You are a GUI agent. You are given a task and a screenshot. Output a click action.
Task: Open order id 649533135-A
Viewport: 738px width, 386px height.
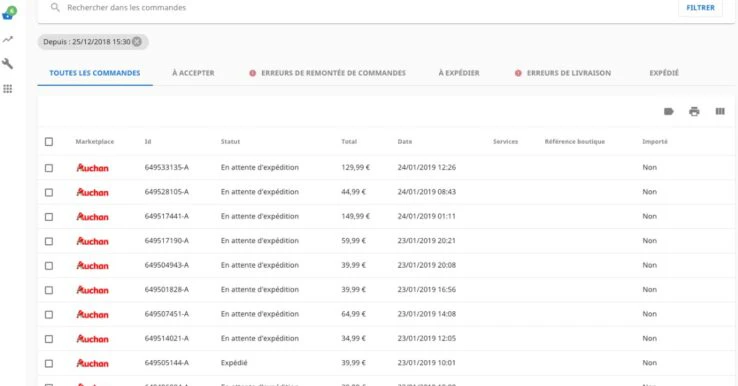[x=167, y=168]
